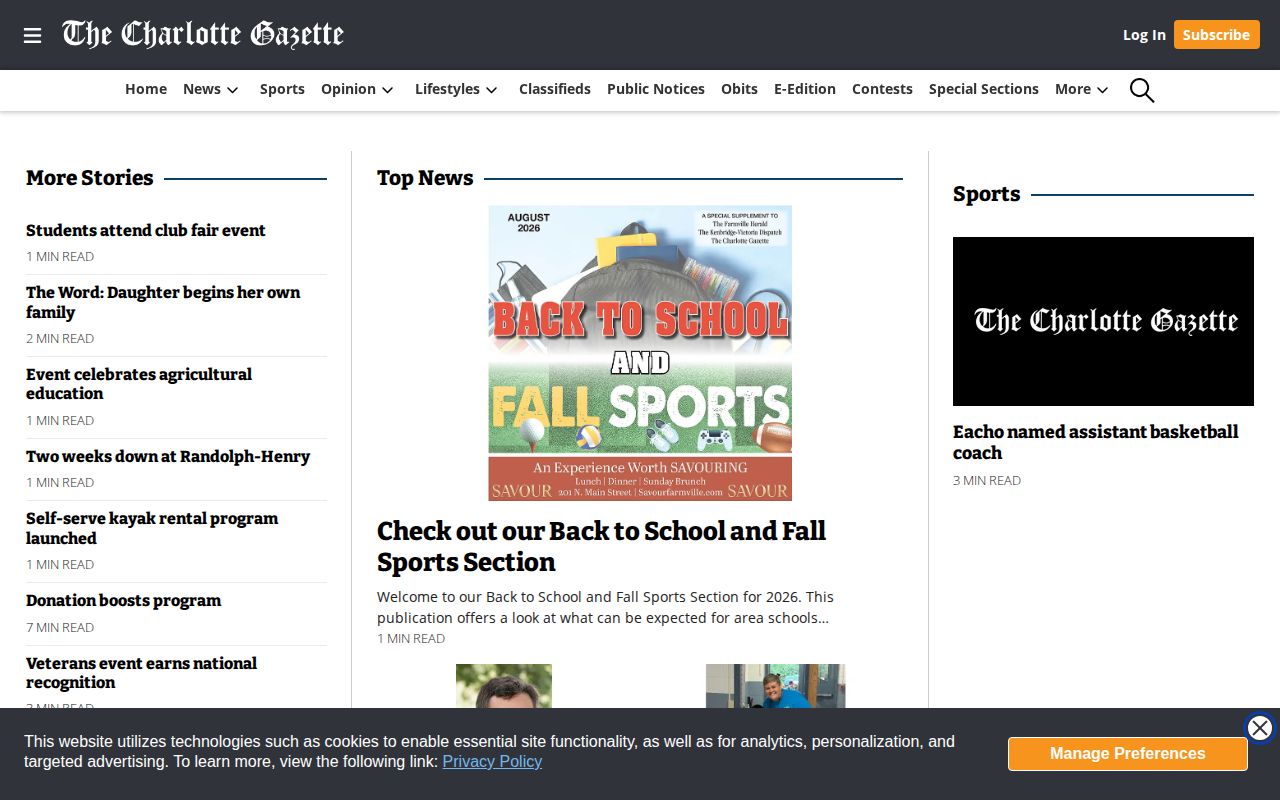
Task: Open 'The Word: Daughter begins her own family'
Action: 163,302
